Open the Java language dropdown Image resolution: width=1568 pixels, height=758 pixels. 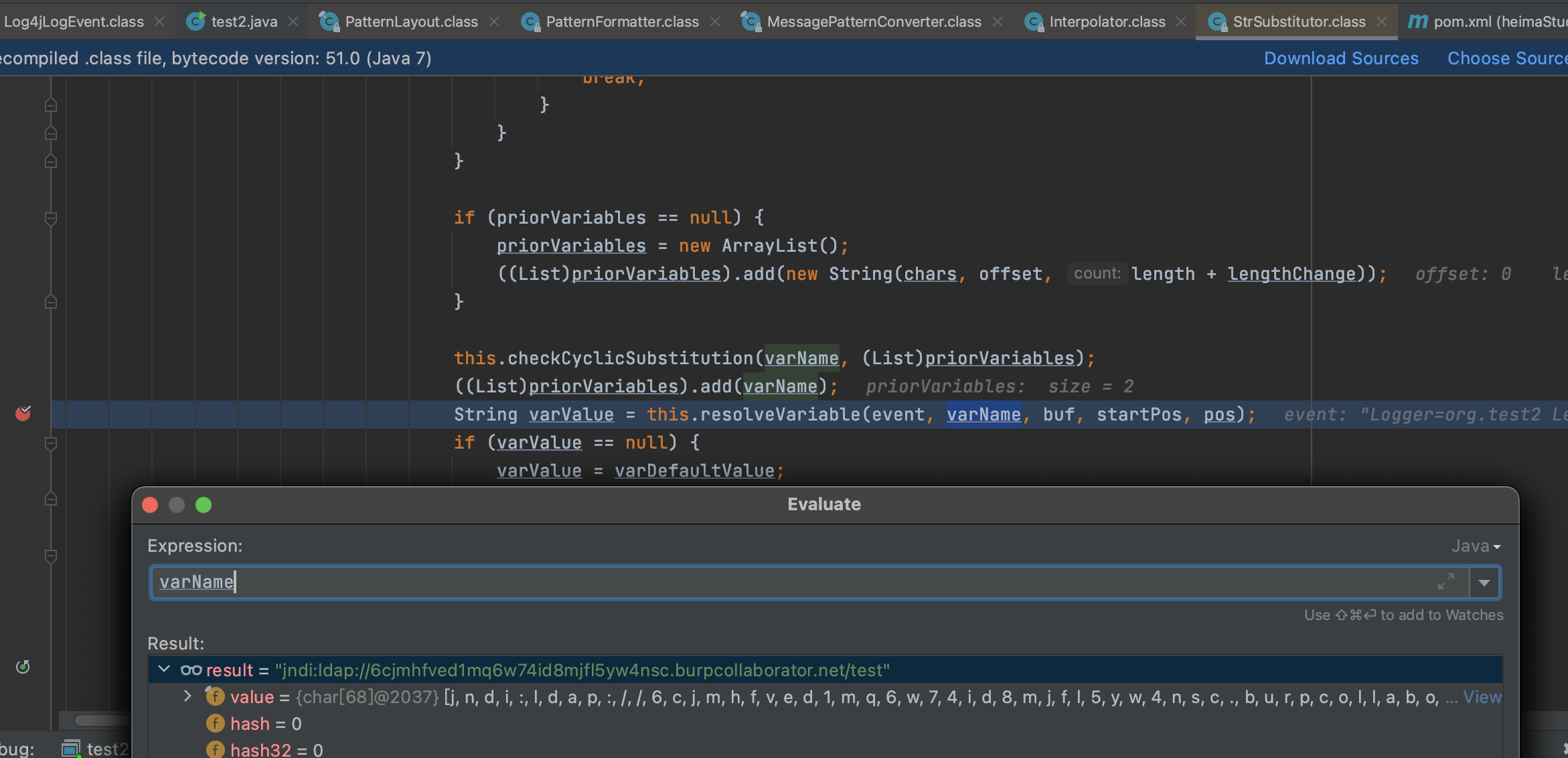(x=1476, y=546)
